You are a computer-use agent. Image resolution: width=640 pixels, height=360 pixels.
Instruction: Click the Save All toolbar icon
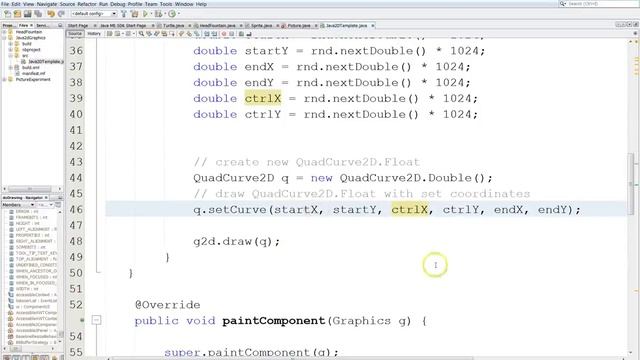[38, 14]
